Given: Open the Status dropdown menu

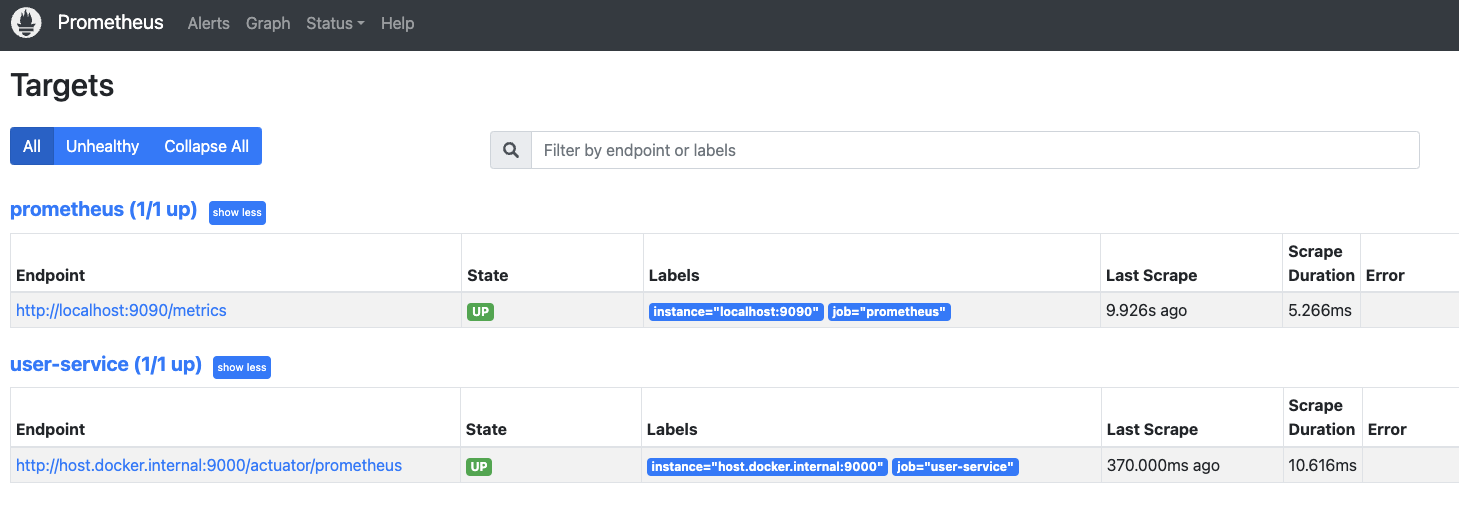Looking at the screenshot, I should [x=335, y=23].
